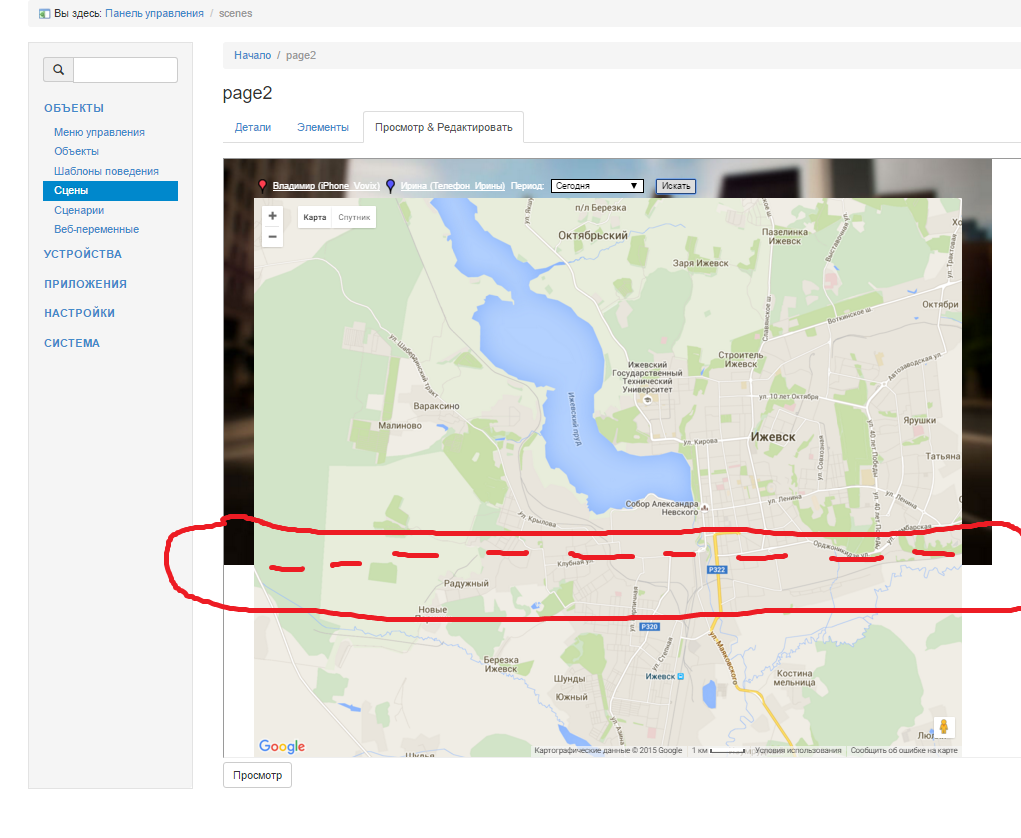Open Меню управления in sidebar
Viewport: 1021px width, 838px height.
point(100,132)
